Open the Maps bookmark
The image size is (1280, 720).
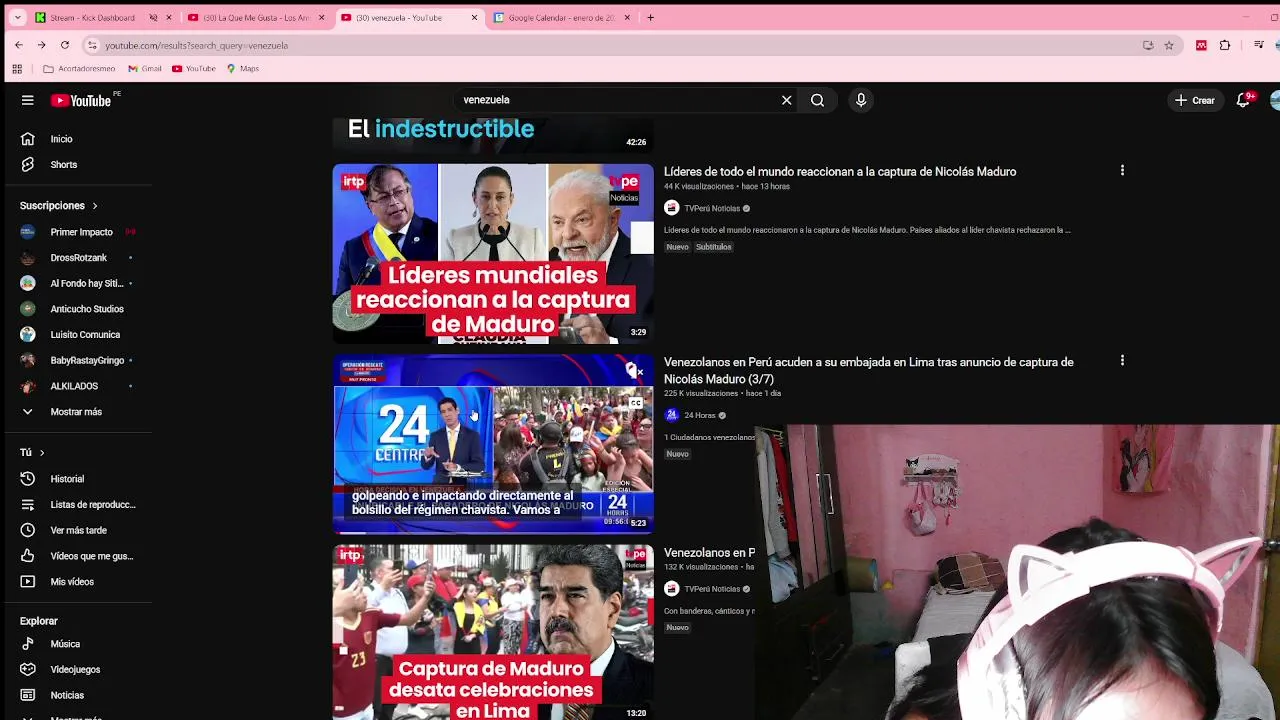click(243, 69)
